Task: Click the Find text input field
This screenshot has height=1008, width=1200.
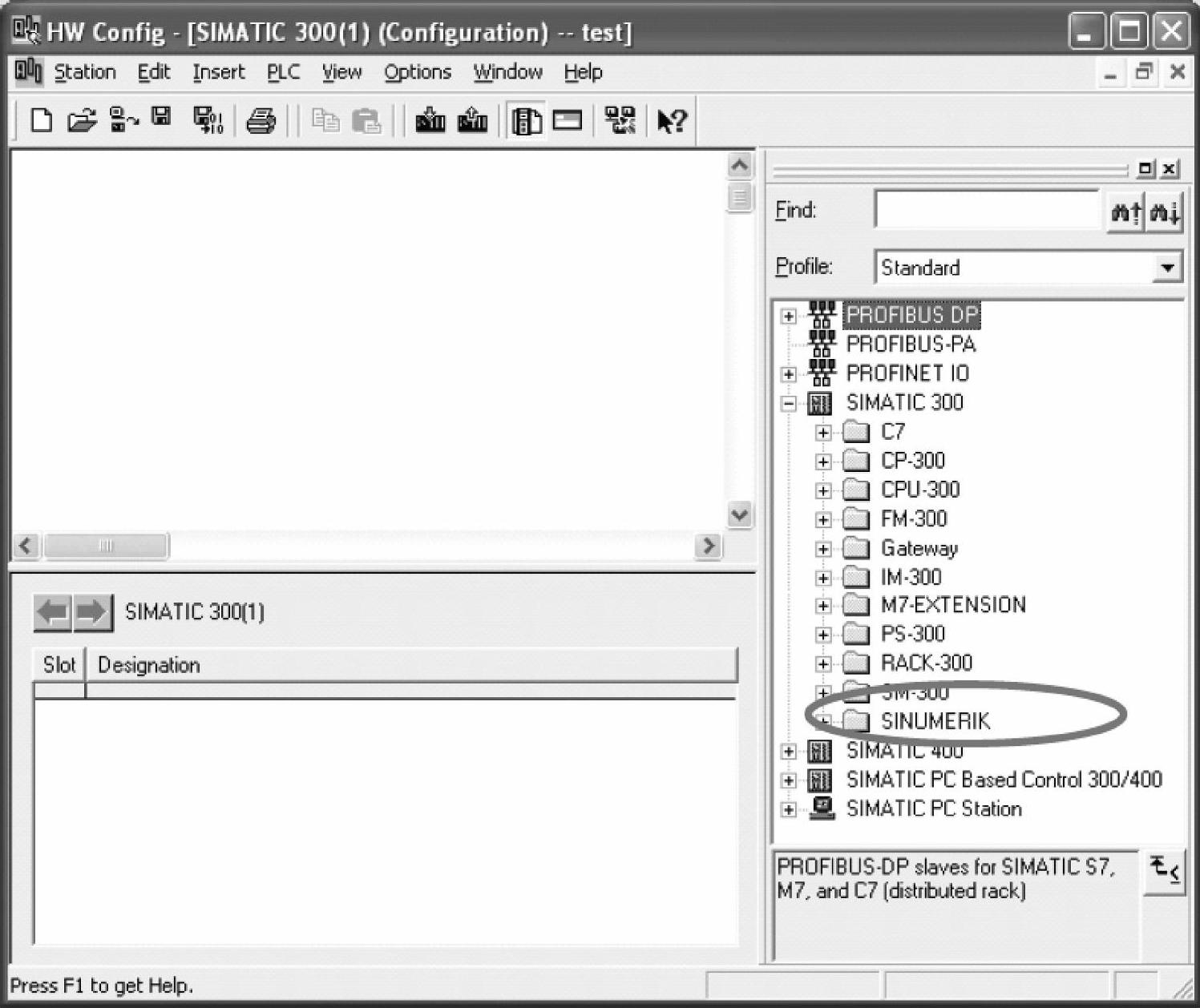Action: click(988, 212)
